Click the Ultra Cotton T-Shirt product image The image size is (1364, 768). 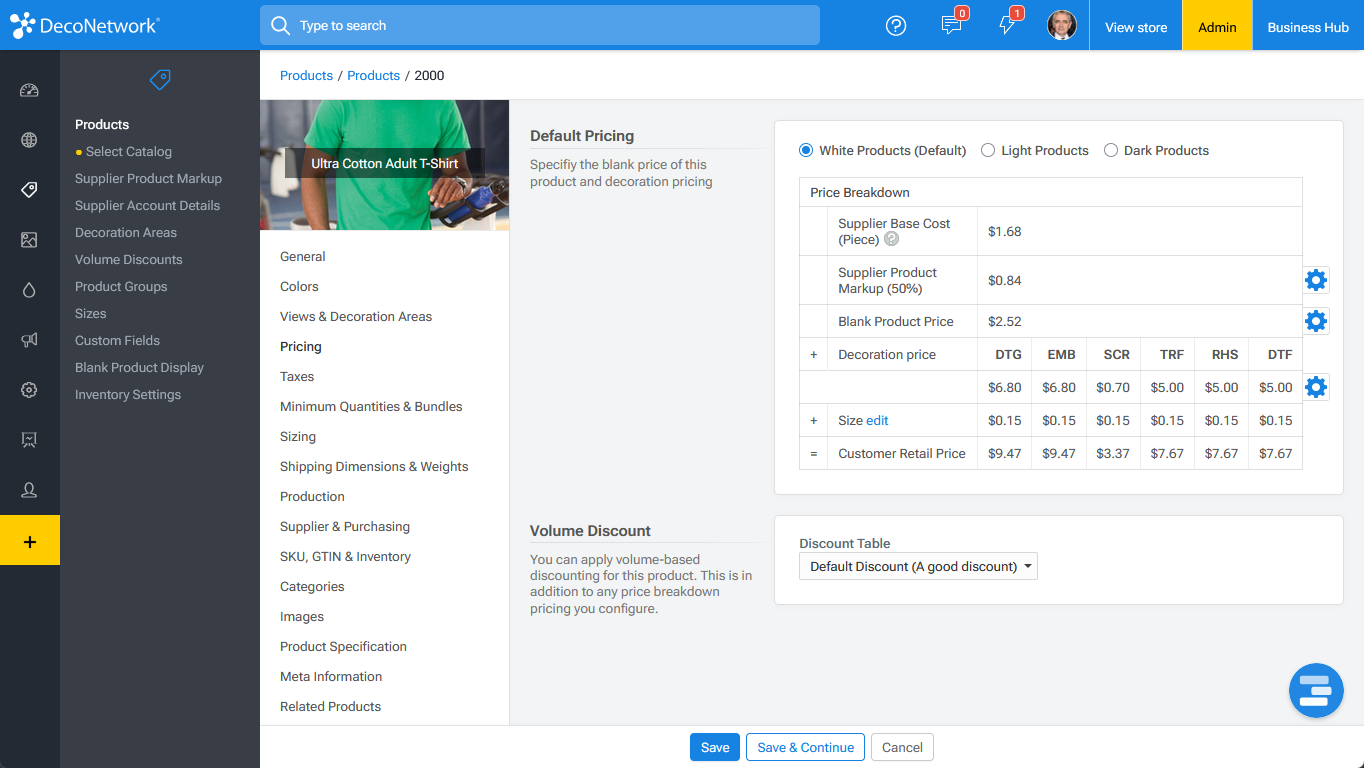click(385, 165)
